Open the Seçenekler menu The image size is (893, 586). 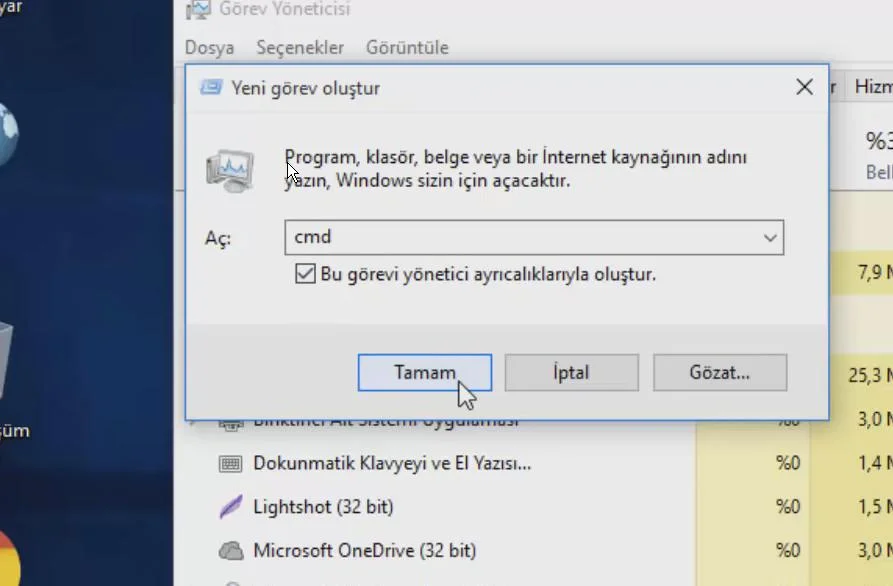[300, 48]
